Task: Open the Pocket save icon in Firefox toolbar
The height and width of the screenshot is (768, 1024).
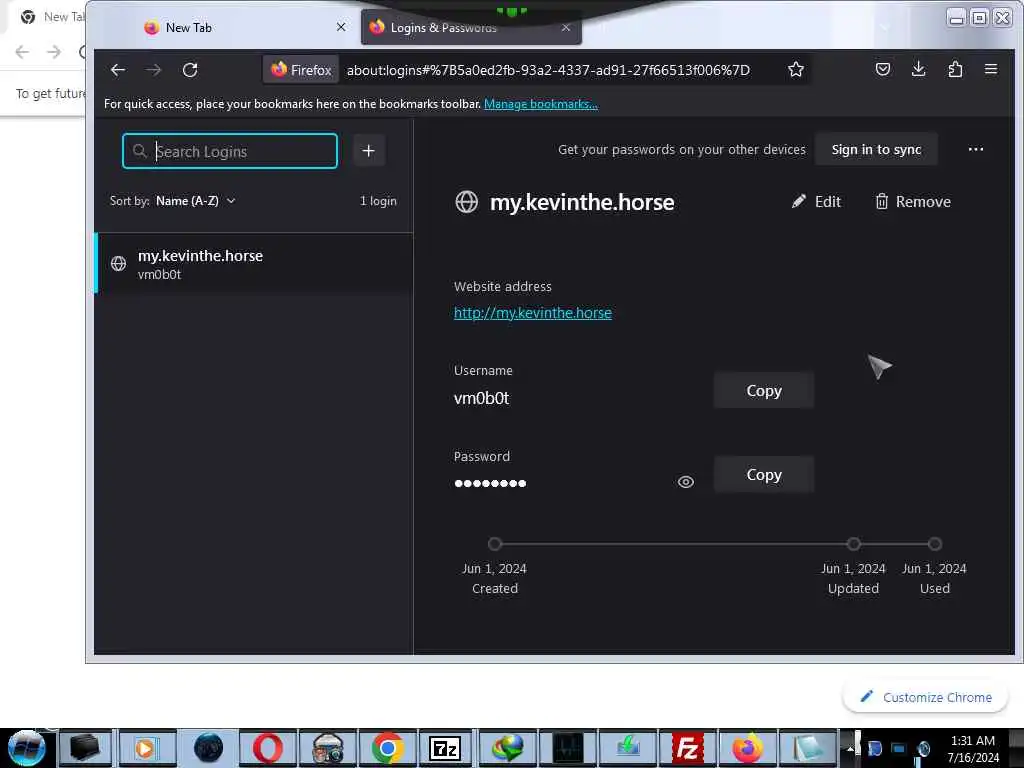Action: point(883,69)
